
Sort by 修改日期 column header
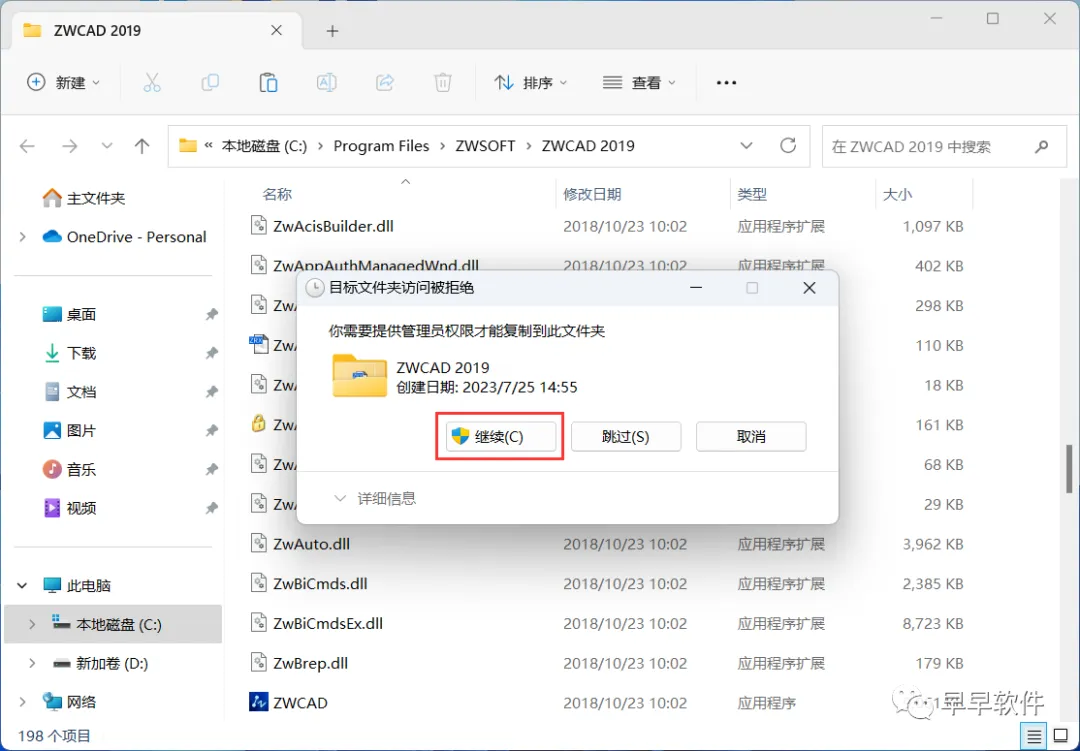[592, 194]
